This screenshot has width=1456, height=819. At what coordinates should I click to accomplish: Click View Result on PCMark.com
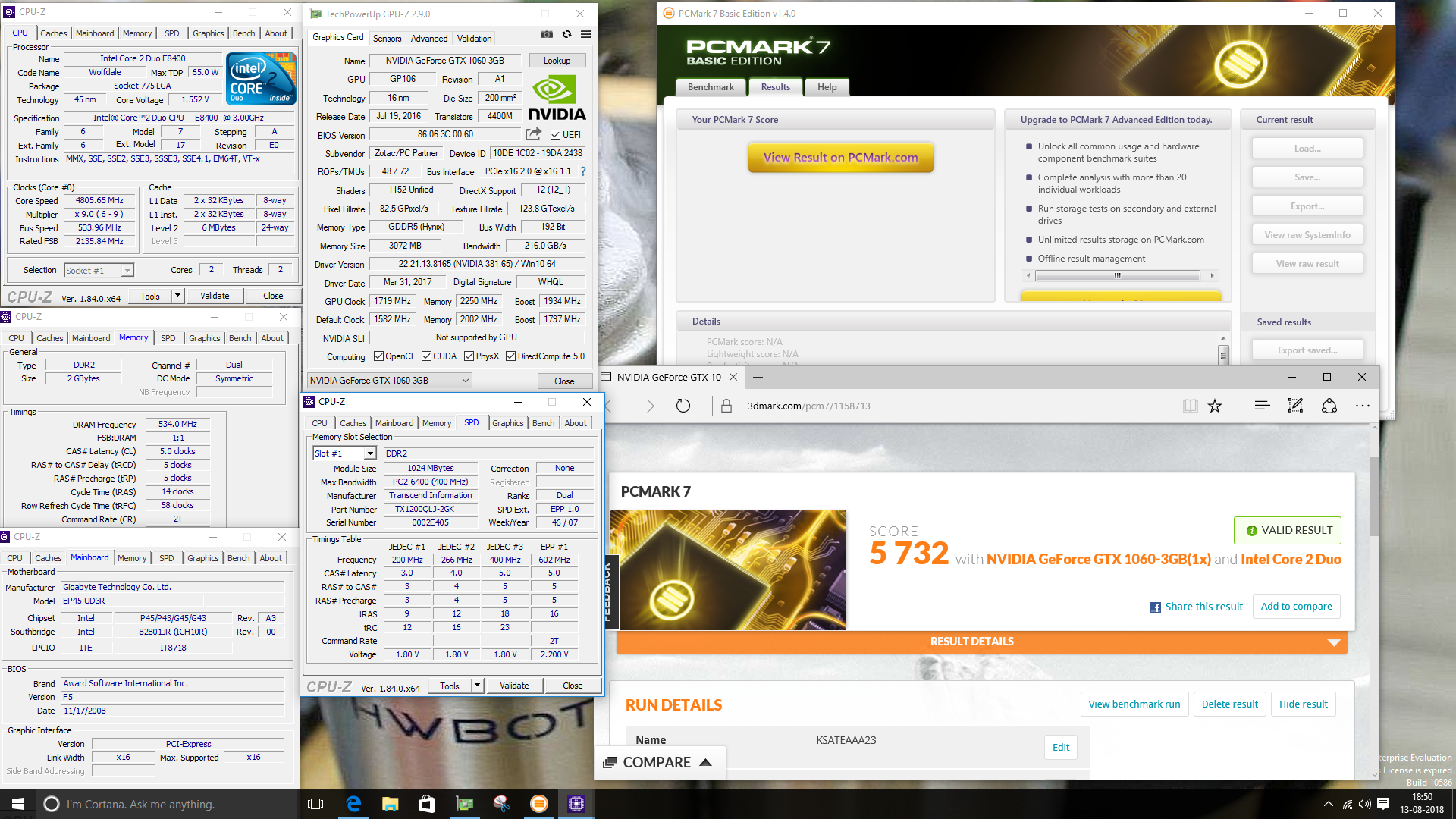click(x=841, y=158)
